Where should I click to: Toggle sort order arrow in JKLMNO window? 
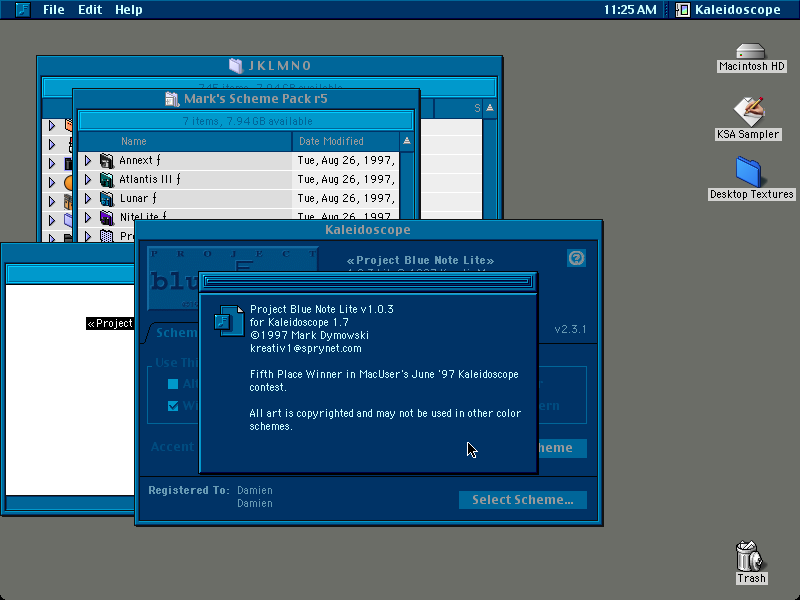490,108
